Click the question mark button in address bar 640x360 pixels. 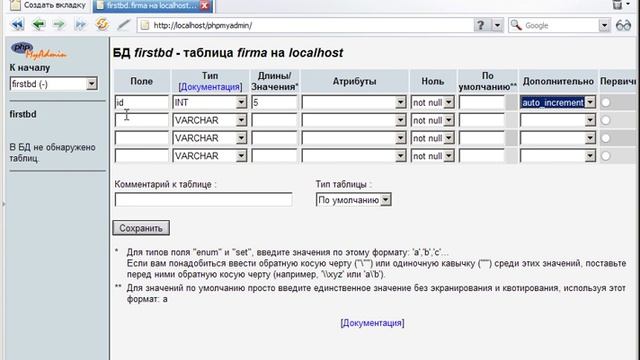pyautogui.click(x=482, y=25)
